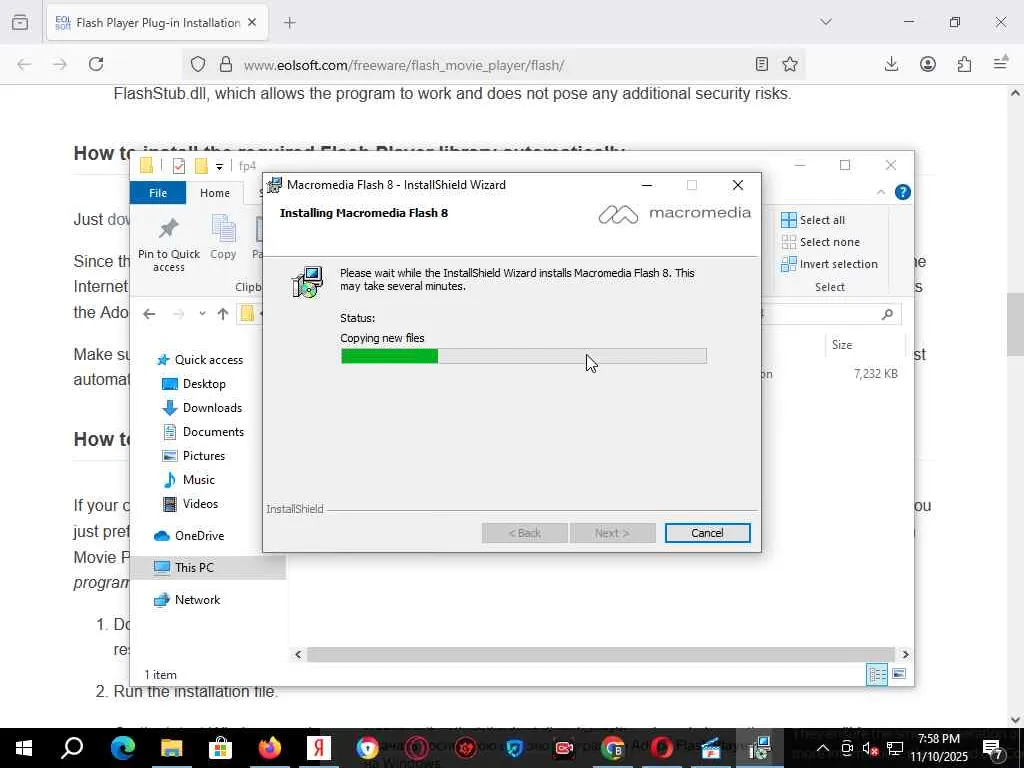
Task: Open Desktop in Explorer sidebar
Action: [x=193, y=384]
